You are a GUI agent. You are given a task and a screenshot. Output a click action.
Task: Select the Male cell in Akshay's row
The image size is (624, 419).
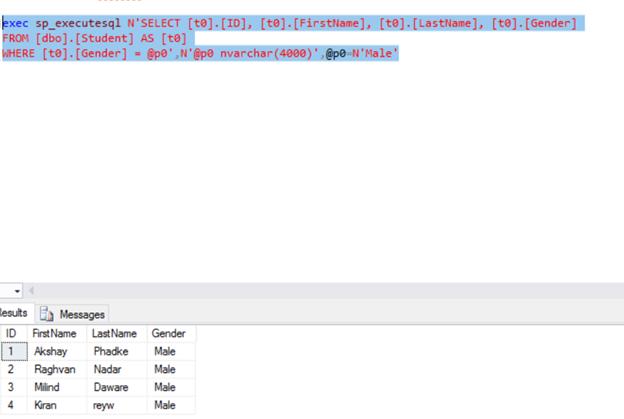click(x=171, y=351)
